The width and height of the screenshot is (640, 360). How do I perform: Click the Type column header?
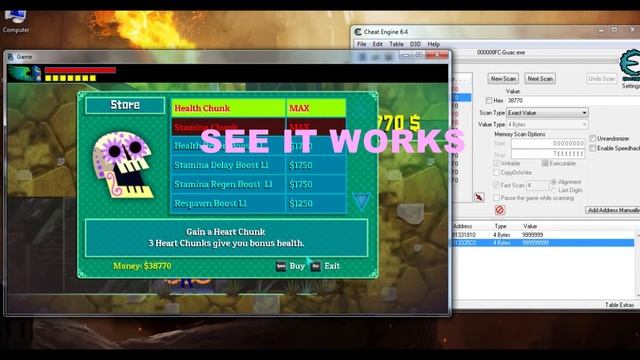tap(500, 226)
